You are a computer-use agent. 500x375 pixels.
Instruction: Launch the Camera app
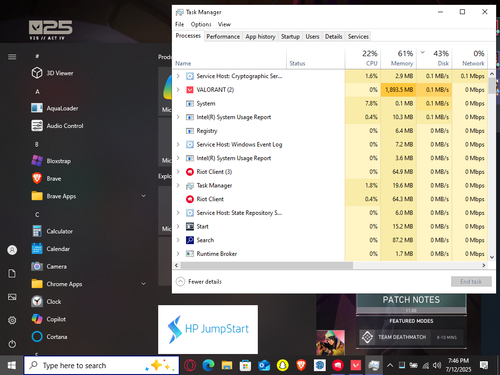click(x=49, y=266)
